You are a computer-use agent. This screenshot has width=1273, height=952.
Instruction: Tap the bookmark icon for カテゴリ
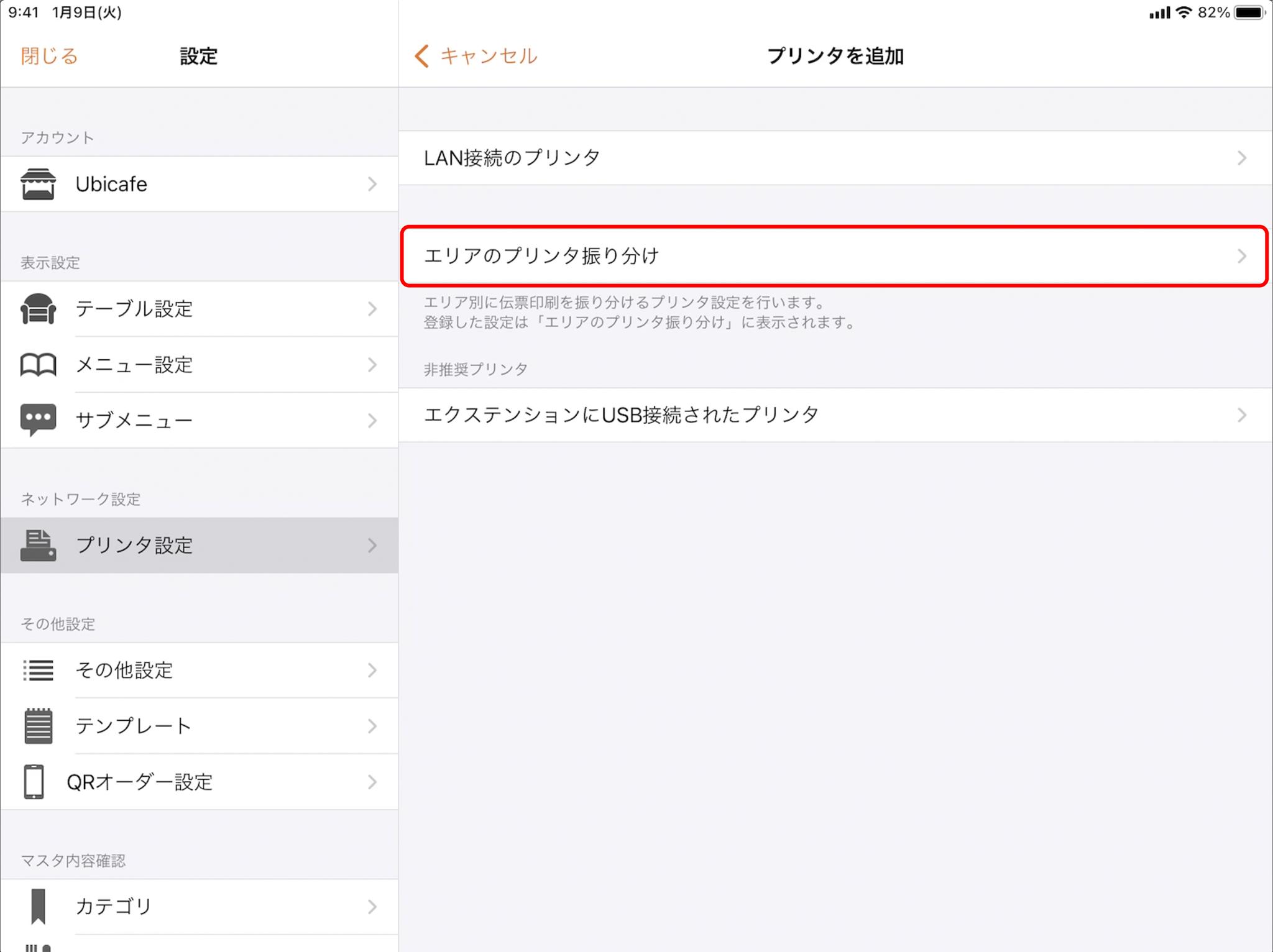tap(38, 907)
